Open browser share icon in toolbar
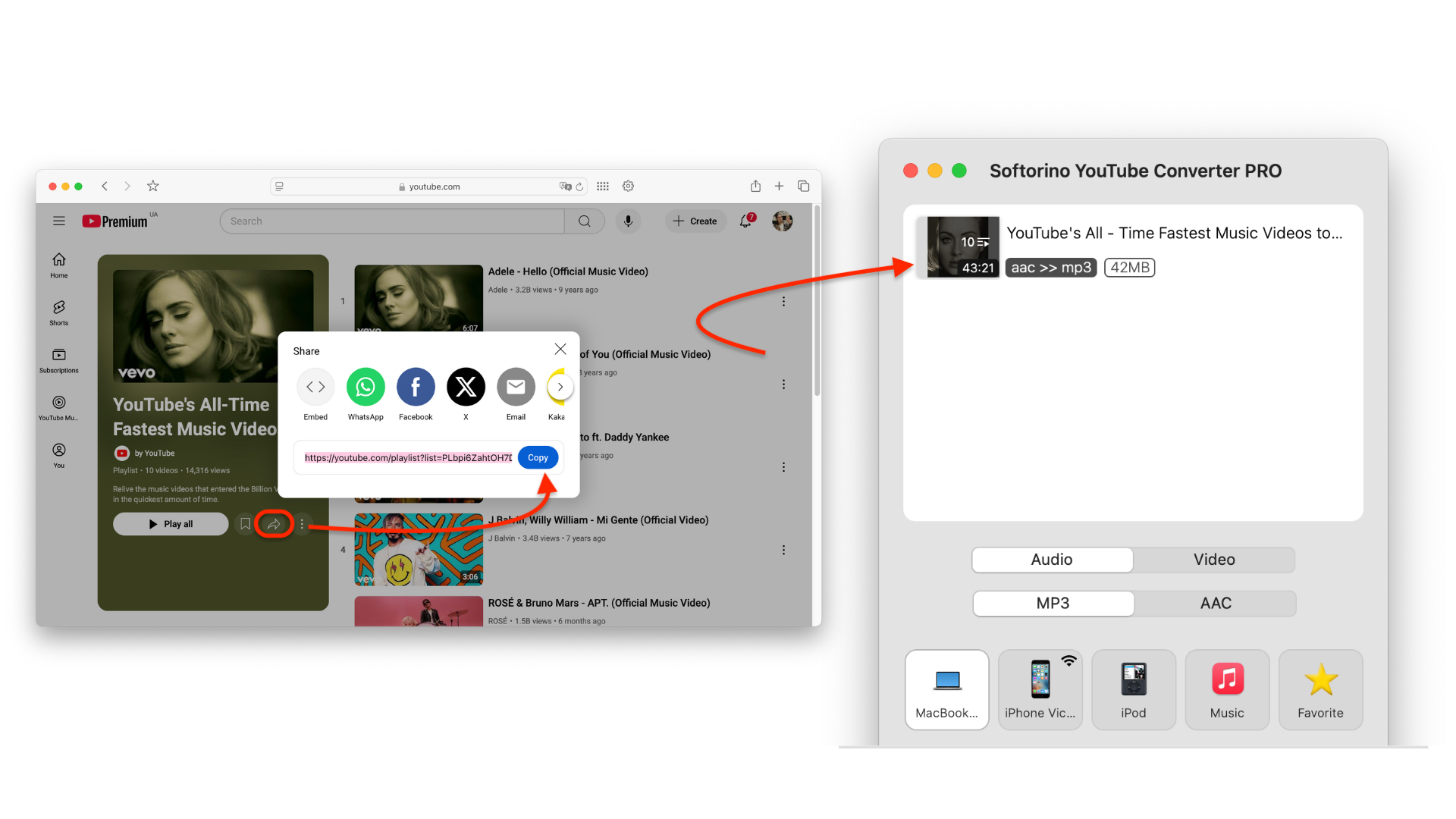 pyautogui.click(x=755, y=186)
